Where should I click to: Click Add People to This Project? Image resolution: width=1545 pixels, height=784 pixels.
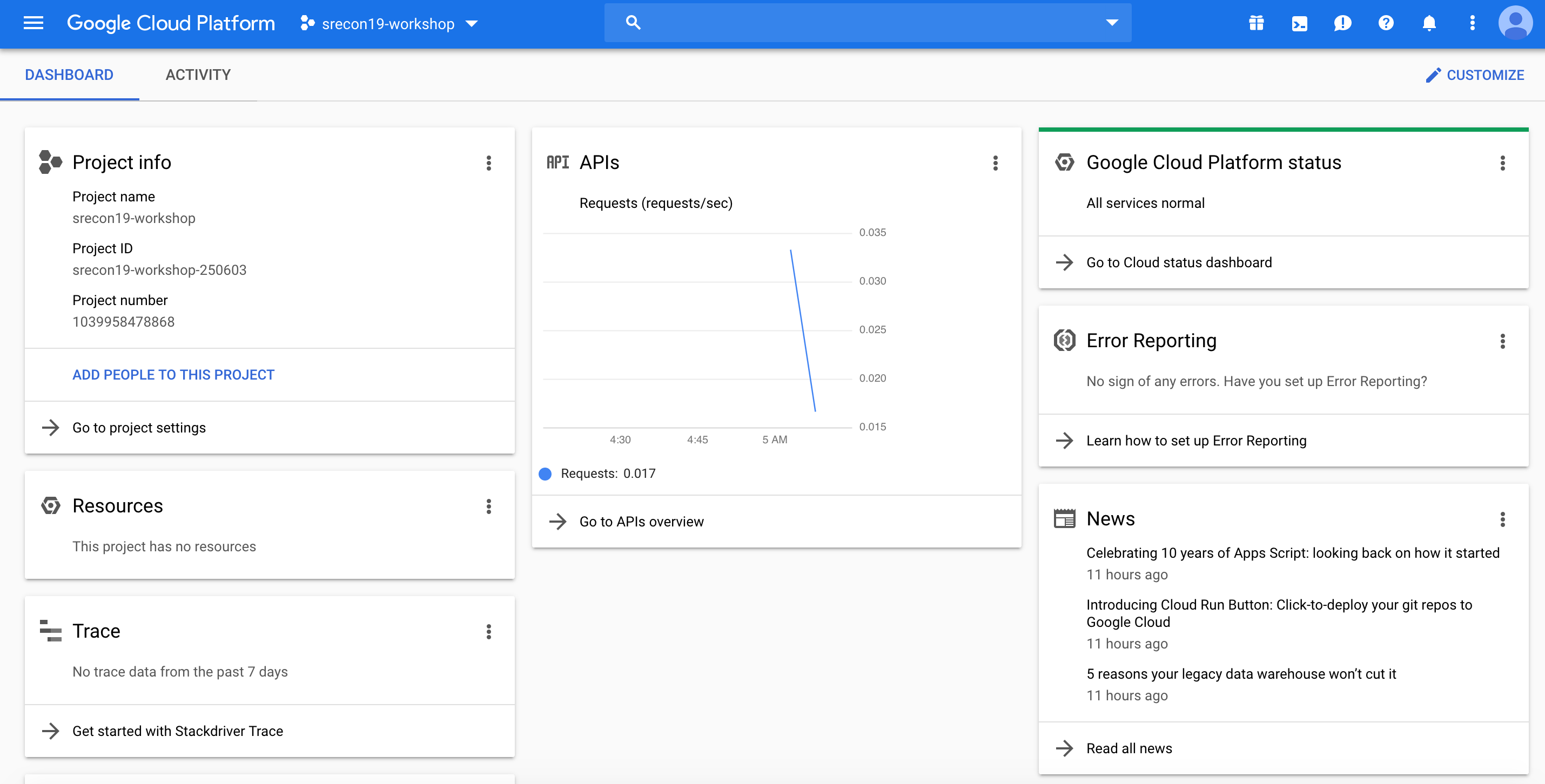pos(173,375)
